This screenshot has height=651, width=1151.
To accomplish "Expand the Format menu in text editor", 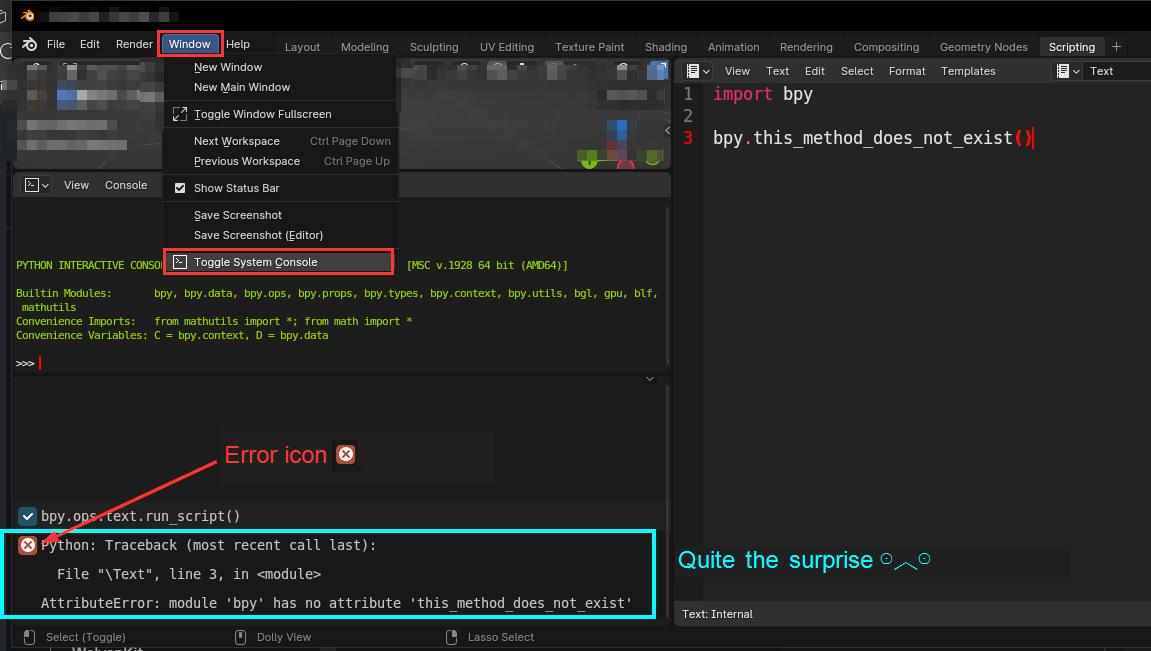I will click(907, 71).
